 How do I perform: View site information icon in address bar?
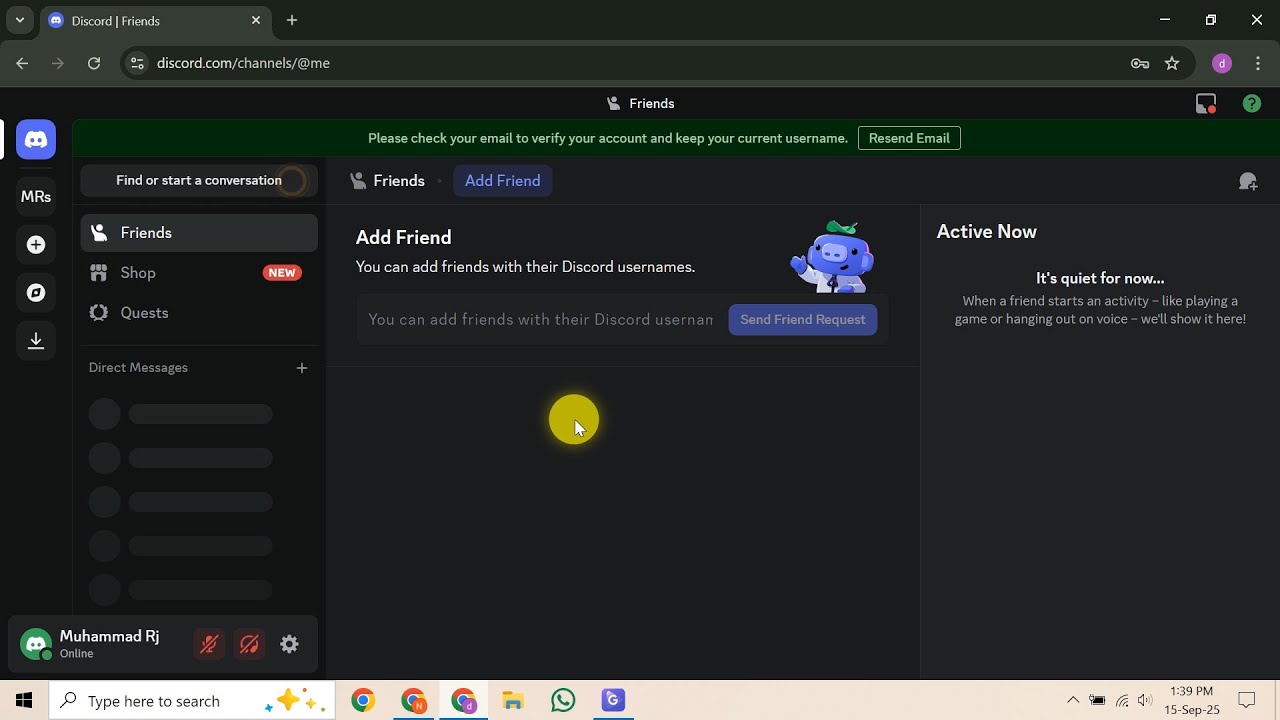137,63
